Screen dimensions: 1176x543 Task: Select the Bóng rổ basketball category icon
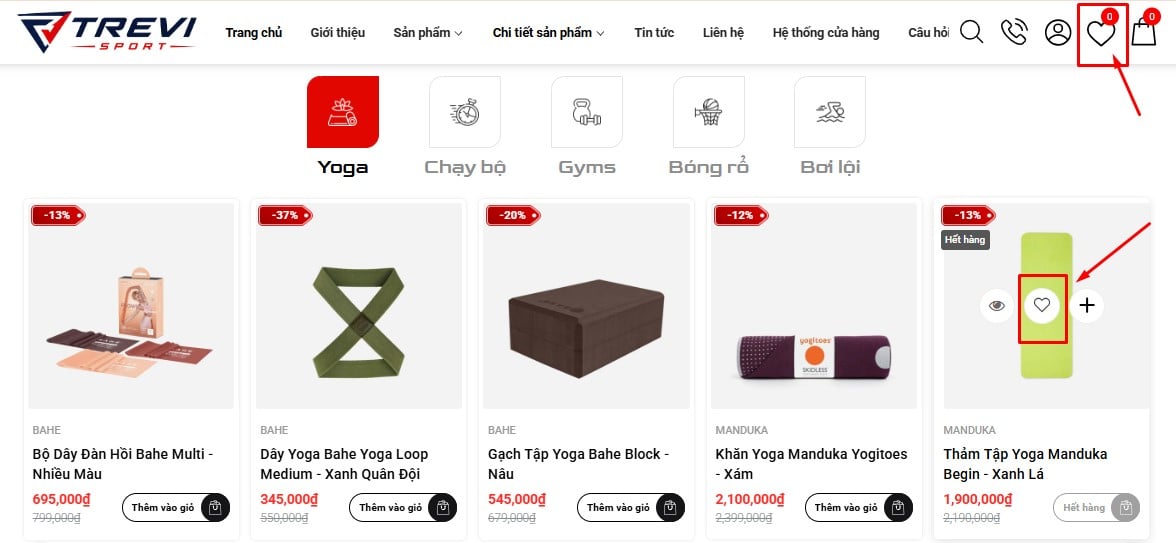[x=709, y=112]
